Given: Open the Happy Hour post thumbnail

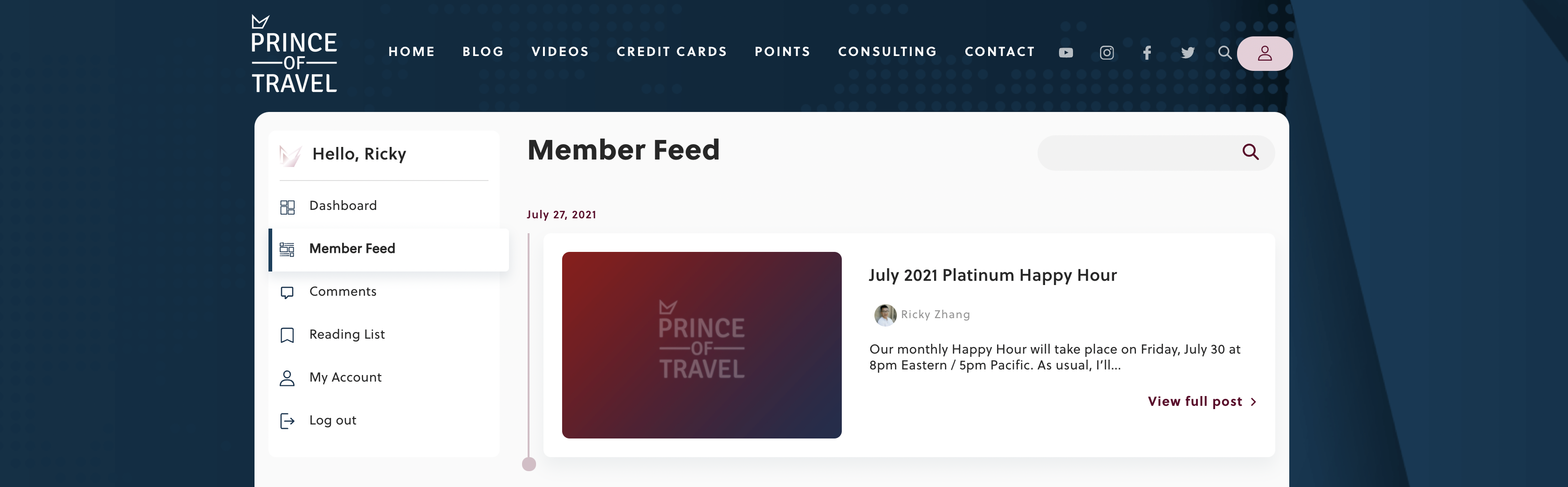Looking at the screenshot, I should 701,345.
